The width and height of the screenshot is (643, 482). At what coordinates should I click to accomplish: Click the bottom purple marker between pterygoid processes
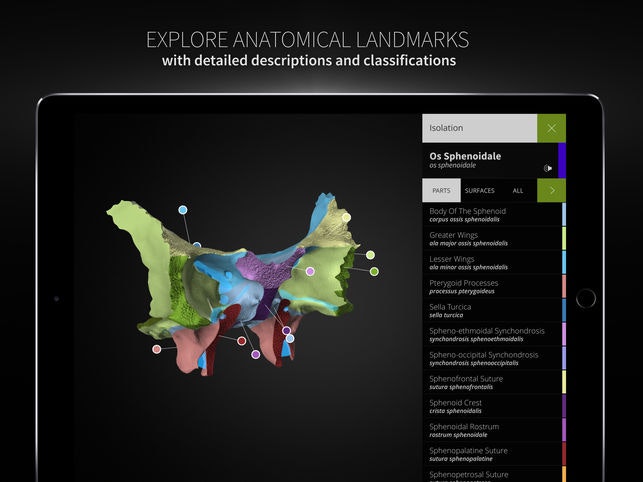pos(255,354)
